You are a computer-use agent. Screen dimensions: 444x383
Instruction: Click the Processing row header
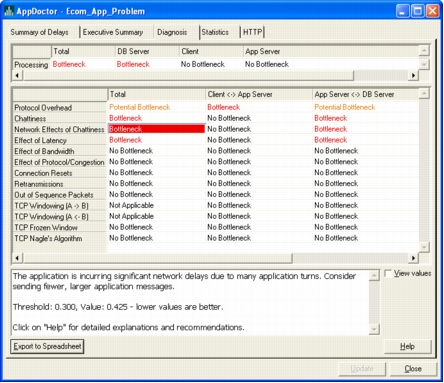(31, 65)
